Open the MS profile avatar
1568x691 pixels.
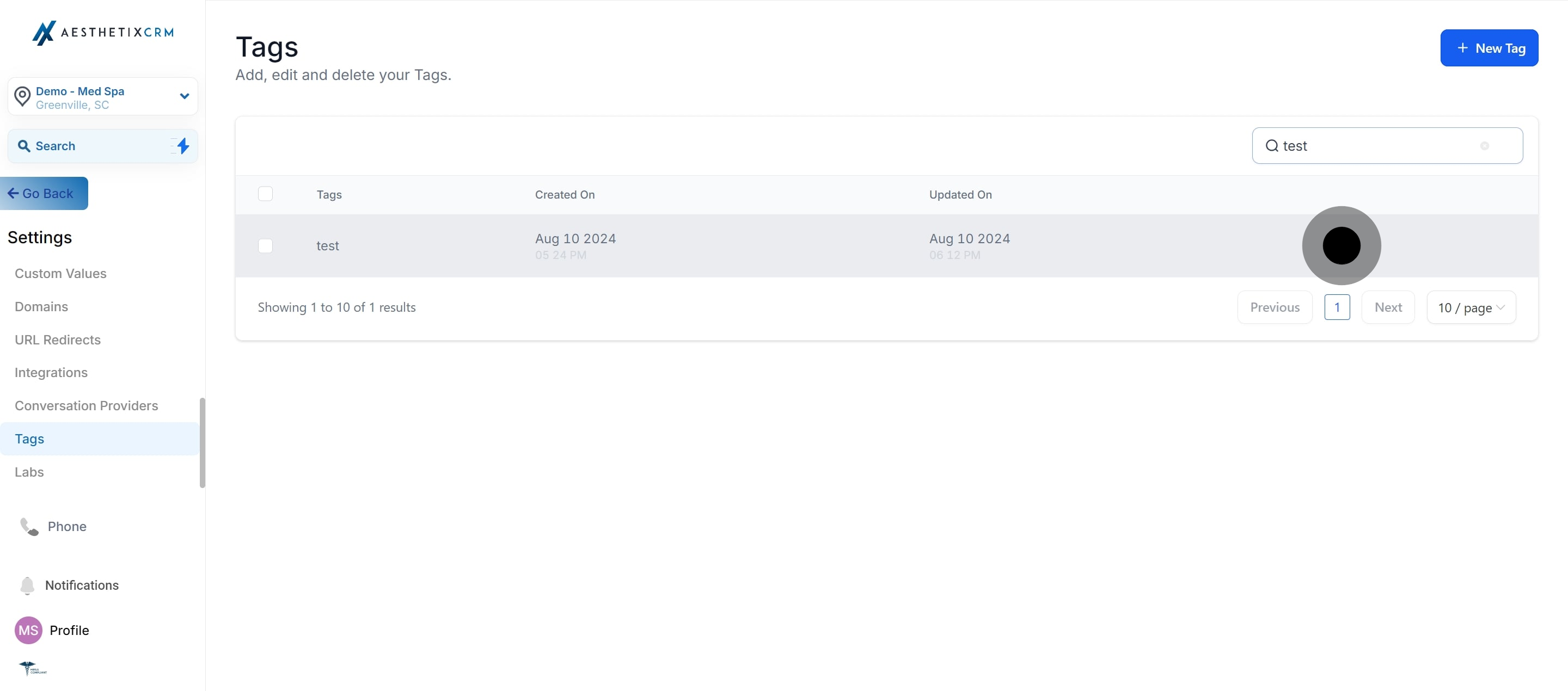pyautogui.click(x=28, y=630)
